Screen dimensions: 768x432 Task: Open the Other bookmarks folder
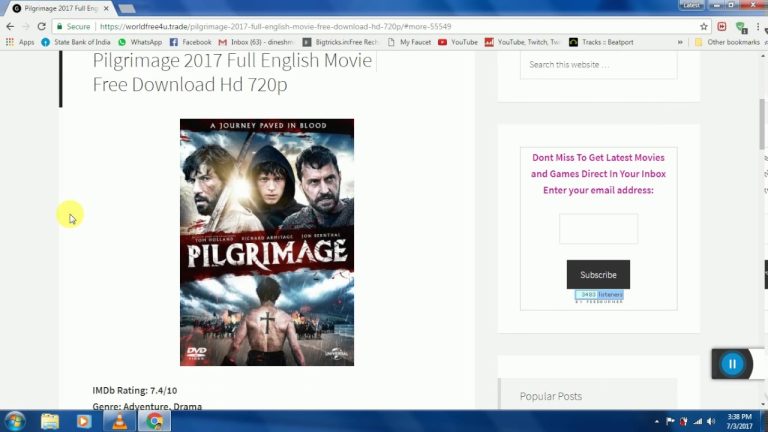click(x=727, y=42)
